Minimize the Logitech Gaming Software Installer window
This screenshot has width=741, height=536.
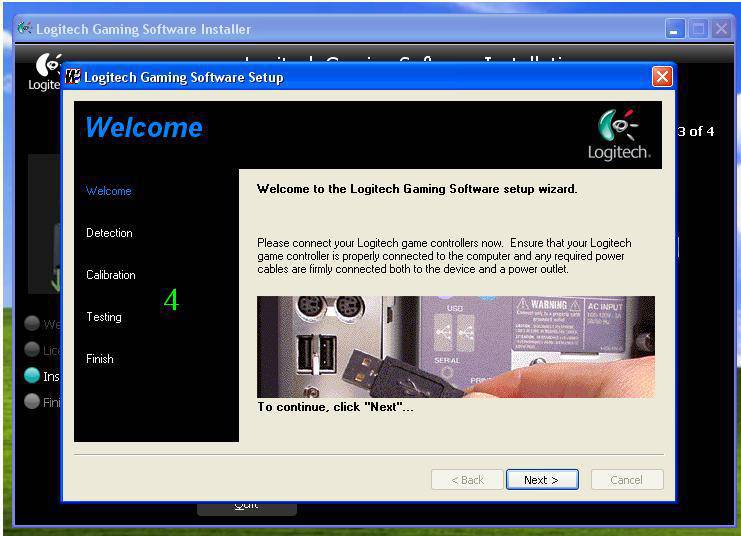tap(674, 29)
